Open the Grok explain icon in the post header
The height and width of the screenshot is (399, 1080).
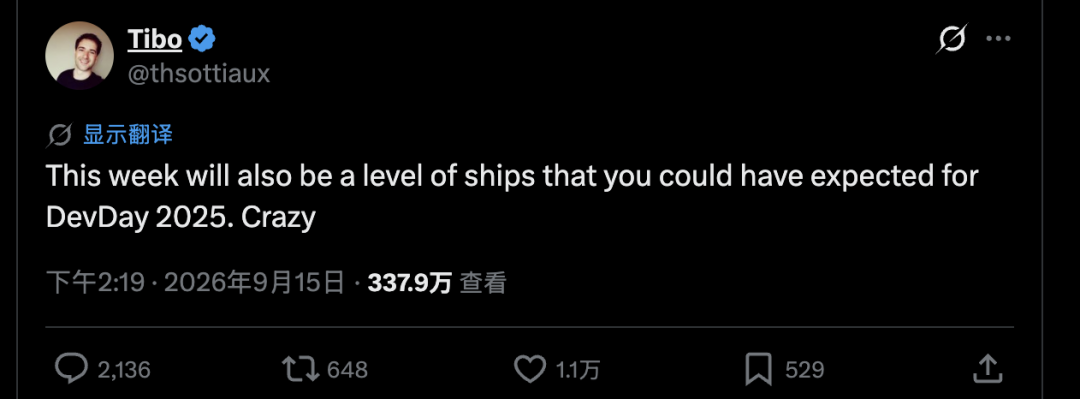951,39
